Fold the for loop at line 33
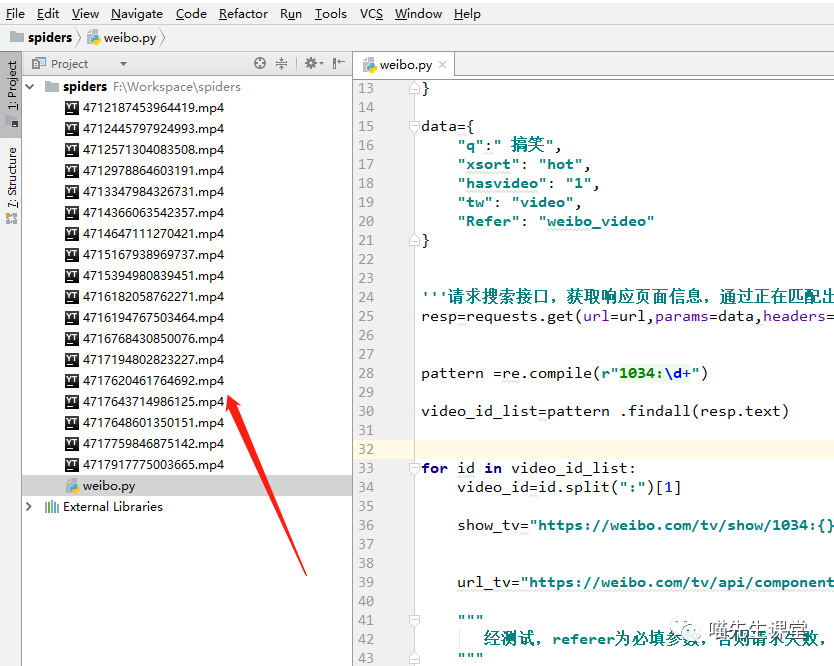Viewport: 834px width, 666px height. click(x=414, y=468)
